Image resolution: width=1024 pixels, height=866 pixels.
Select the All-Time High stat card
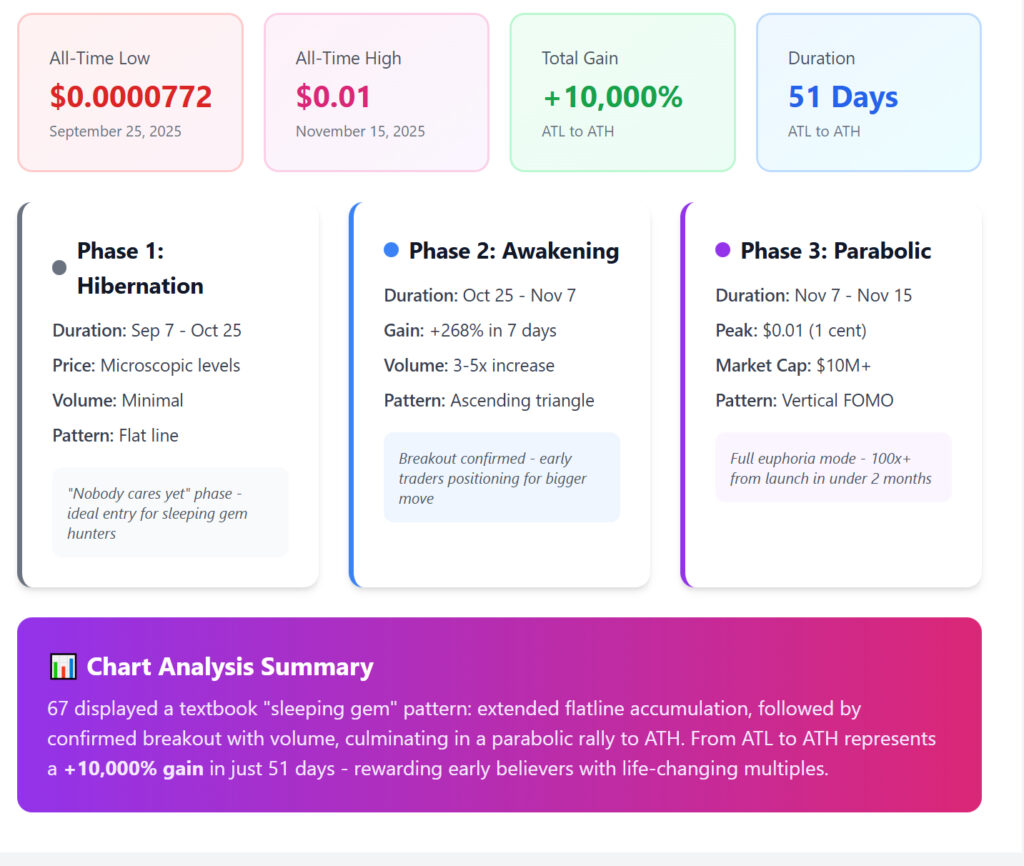pos(376,92)
